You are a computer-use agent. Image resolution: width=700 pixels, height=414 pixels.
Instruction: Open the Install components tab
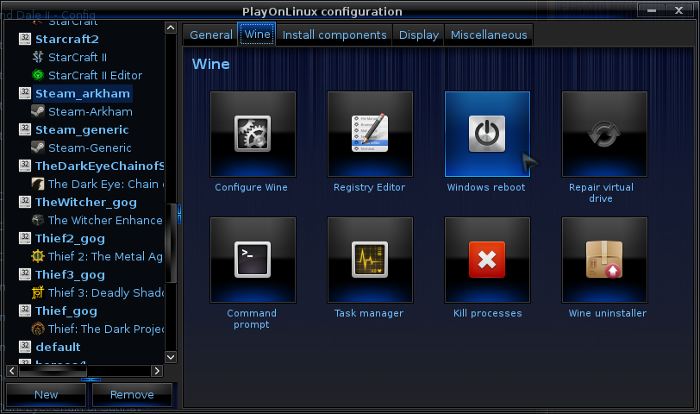(x=334, y=35)
